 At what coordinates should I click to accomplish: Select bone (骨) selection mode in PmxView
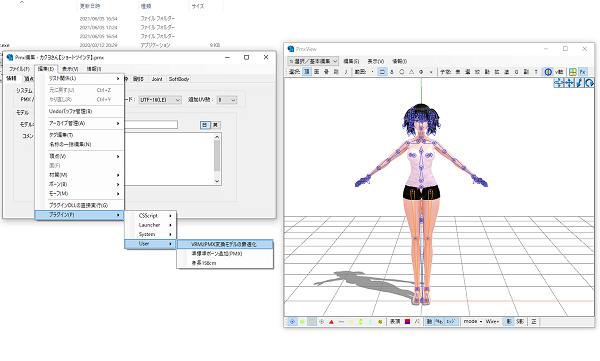[326, 72]
